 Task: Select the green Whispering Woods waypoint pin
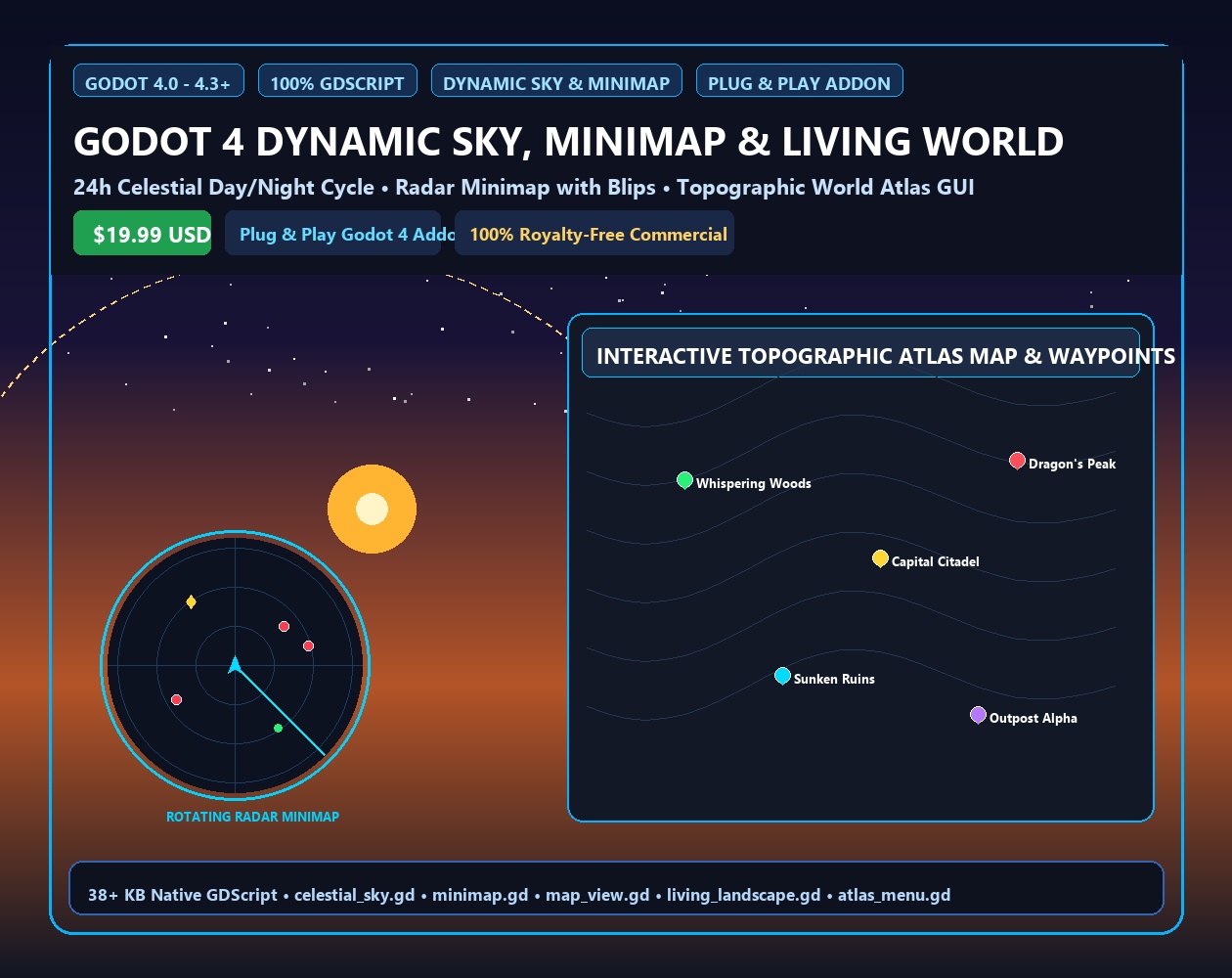[x=684, y=480]
